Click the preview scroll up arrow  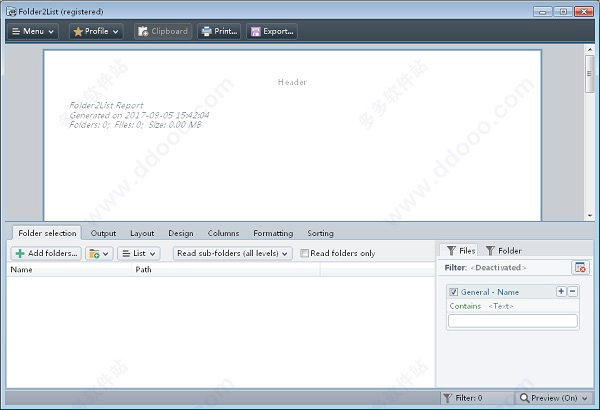point(590,50)
